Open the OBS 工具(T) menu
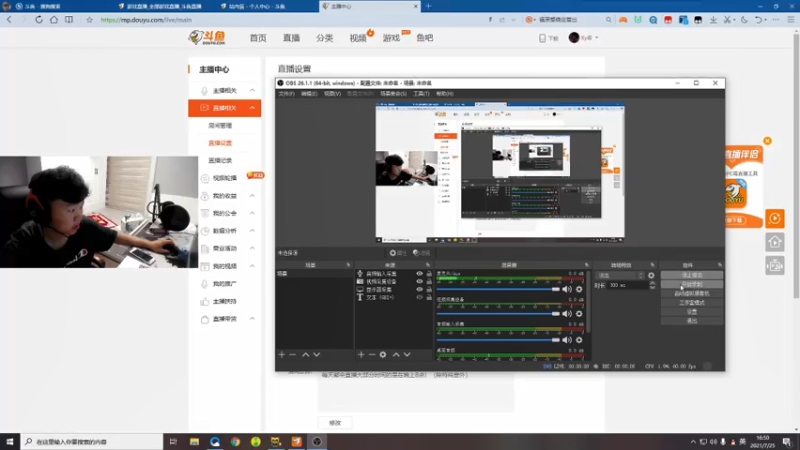Viewport: 800px width, 450px height. [x=421, y=94]
